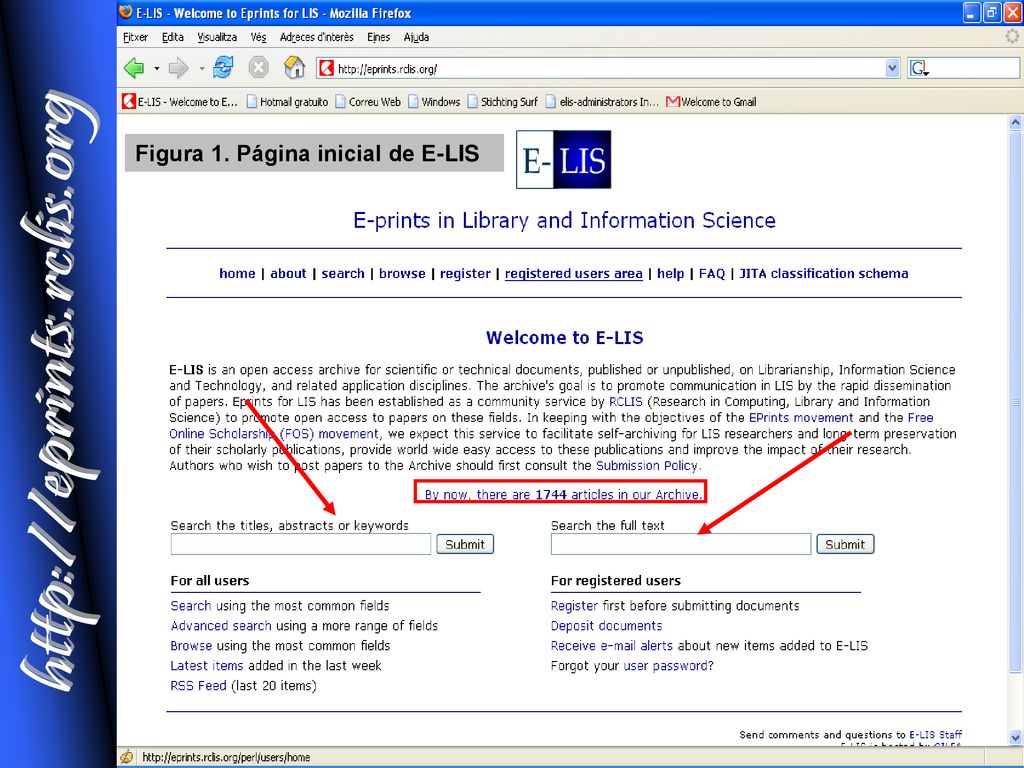
Task: Open the Stichting Surf bookmark
Action: (x=502, y=102)
